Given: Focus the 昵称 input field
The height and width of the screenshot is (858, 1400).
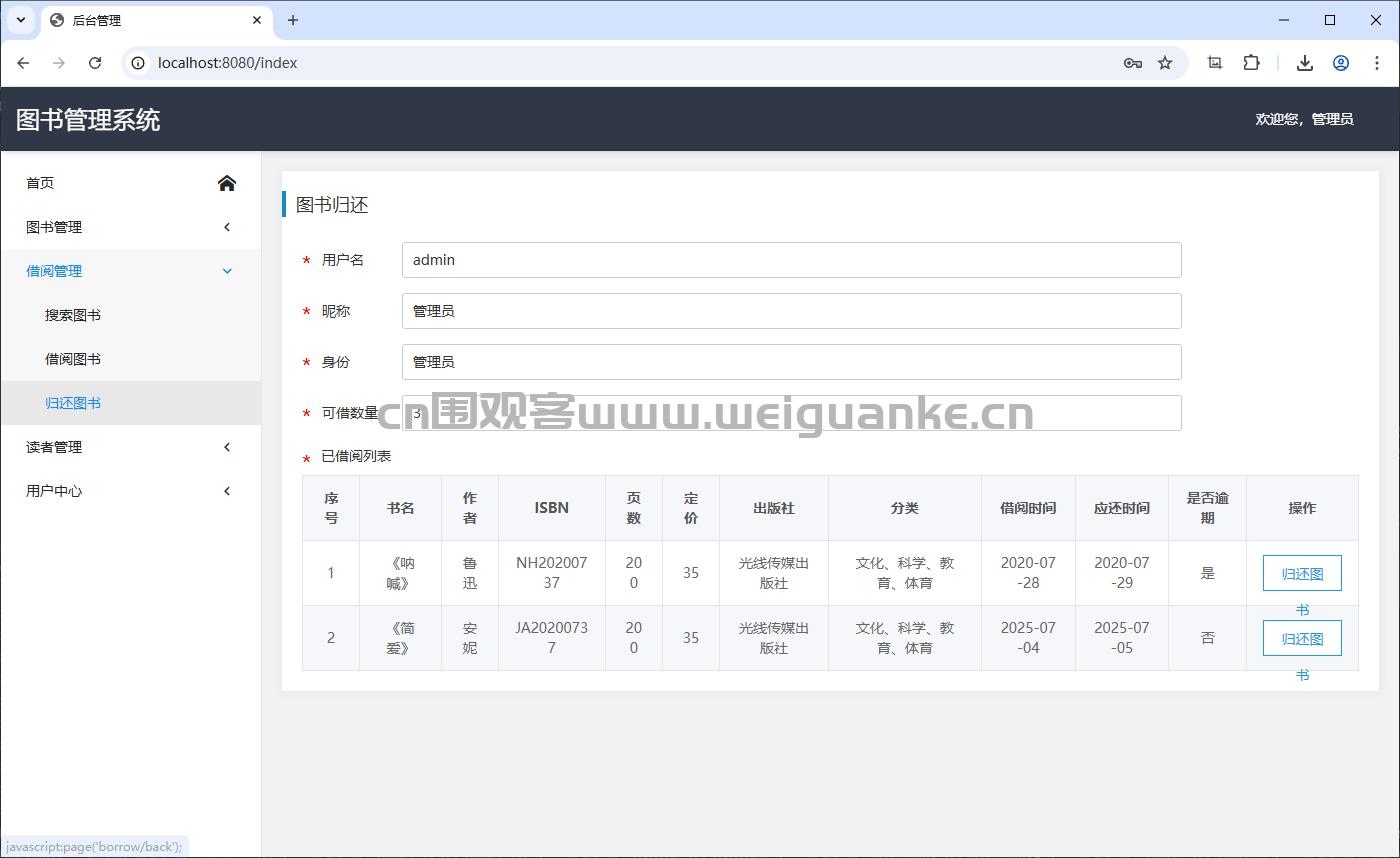Looking at the screenshot, I should [x=791, y=311].
